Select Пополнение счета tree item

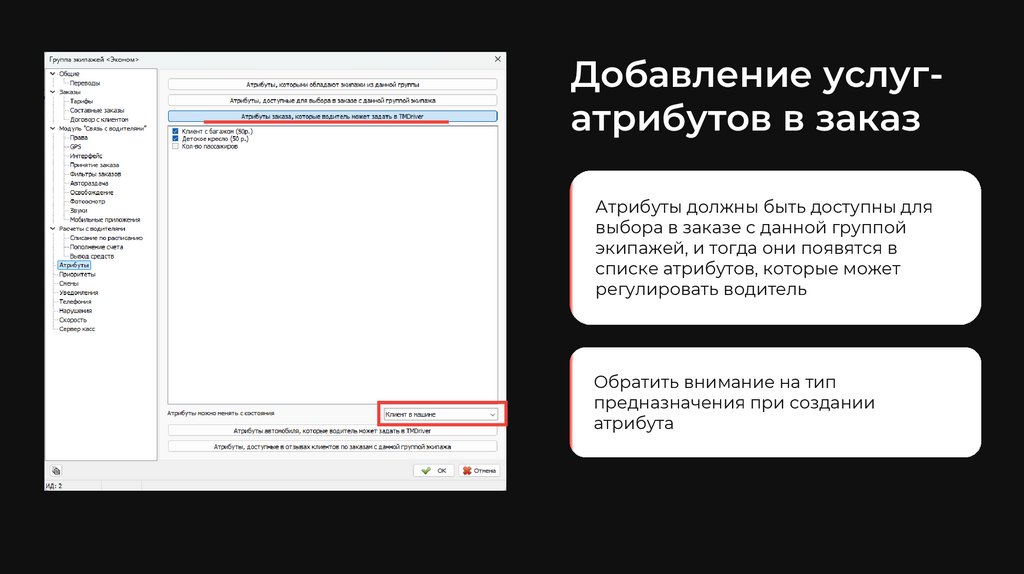point(96,247)
